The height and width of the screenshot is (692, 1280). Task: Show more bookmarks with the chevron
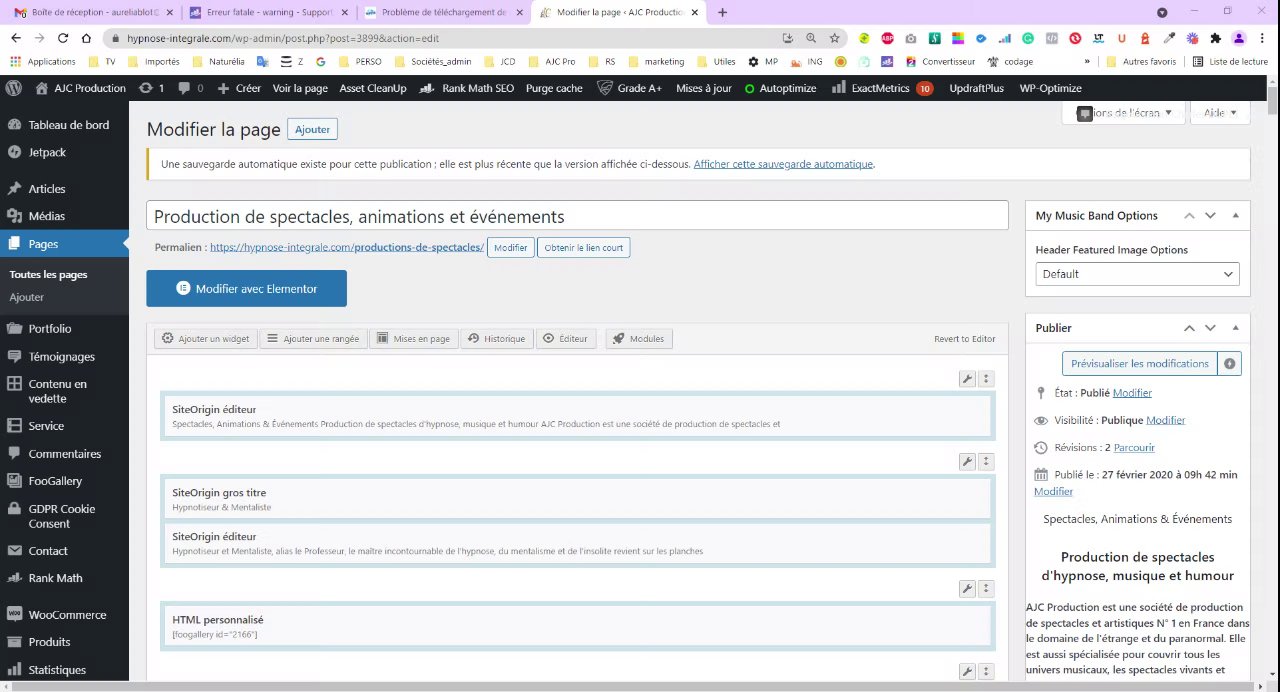1086,61
